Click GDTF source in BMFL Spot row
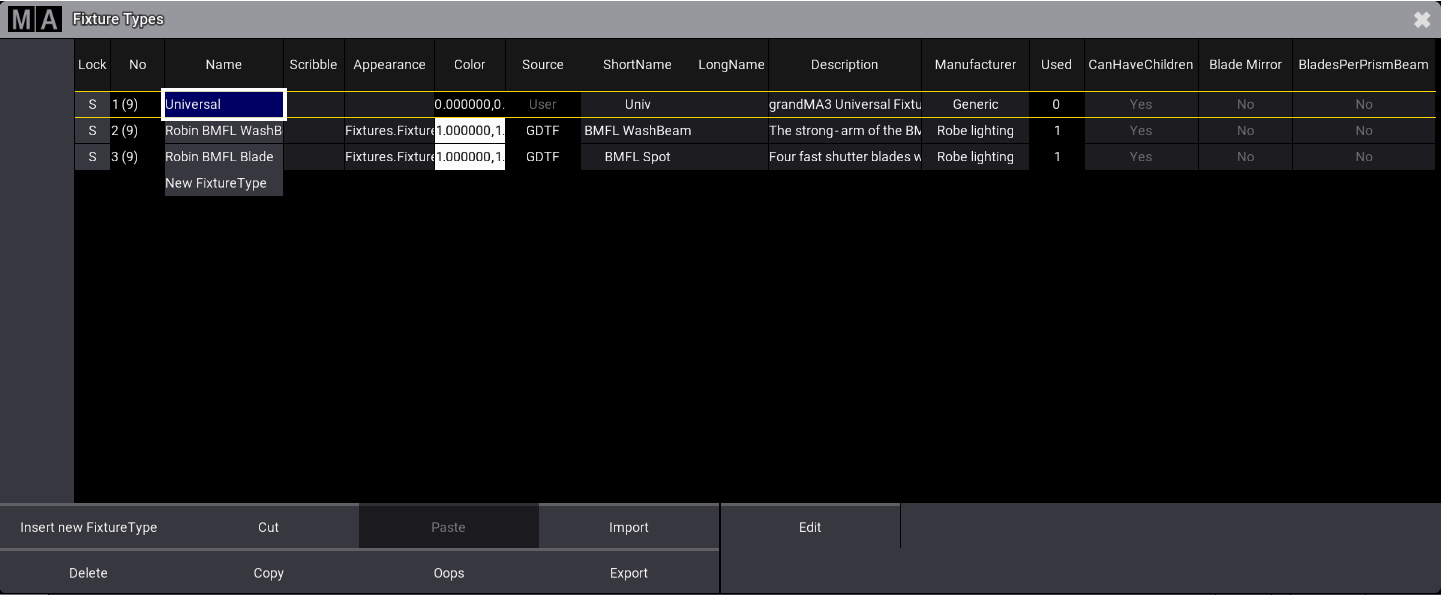The width and height of the screenshot is (1441, 595). pyautogui.click(x=543, y=157)
